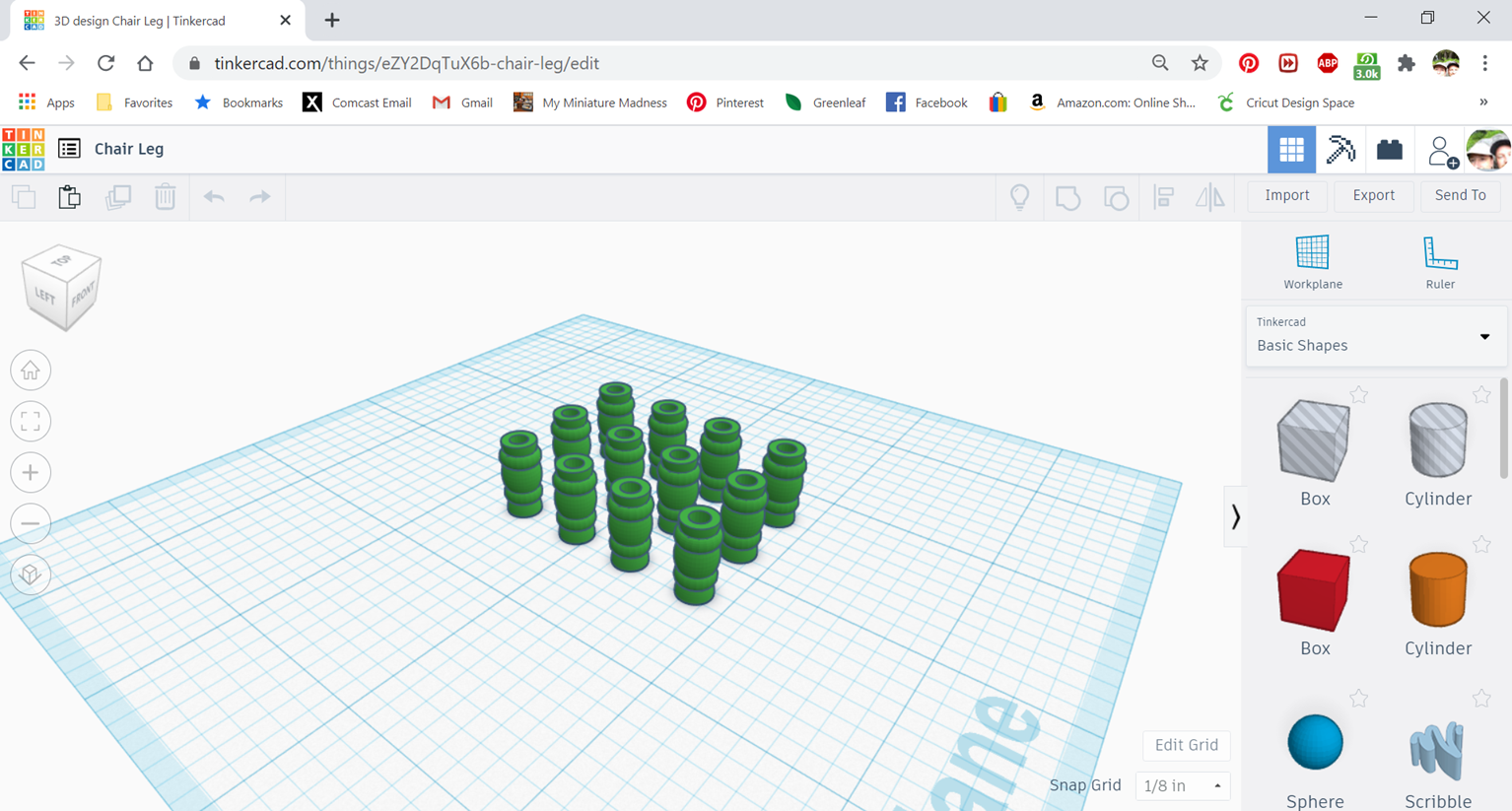Expand the Basic Shapes dropdown
The height and width of the screenshot is (811, 1512).
click(1376, 336)
